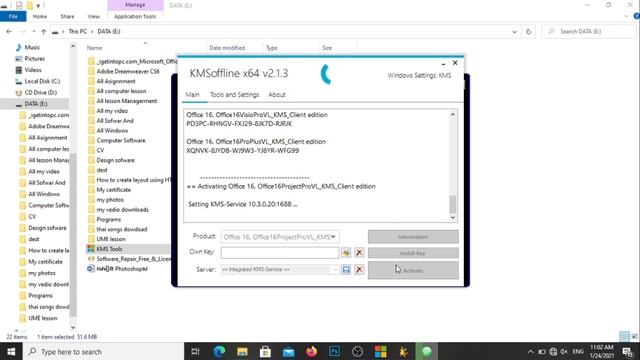Select the KMS Tools item in file list
640x360 pixels.
[109, 249]
